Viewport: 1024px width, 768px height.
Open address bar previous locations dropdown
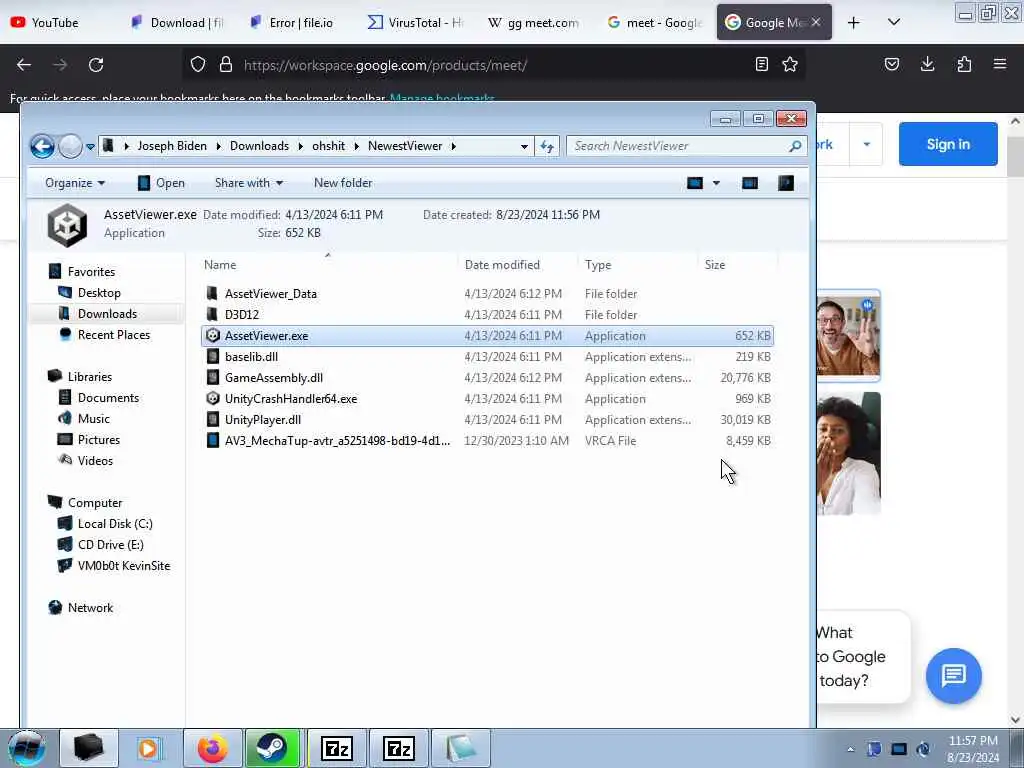(x=524, y=146)
